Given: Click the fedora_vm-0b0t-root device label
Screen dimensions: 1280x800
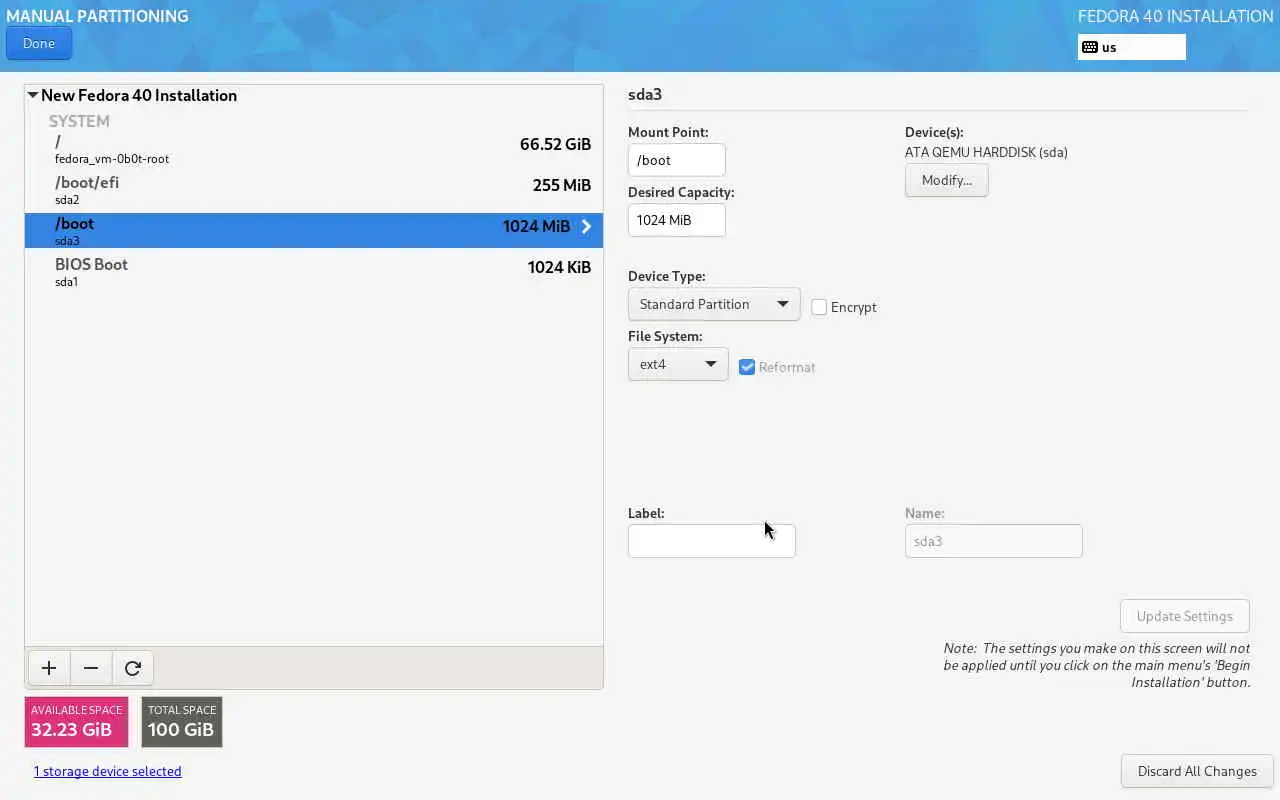Looking at the screenshot, I should pos(112,159).
